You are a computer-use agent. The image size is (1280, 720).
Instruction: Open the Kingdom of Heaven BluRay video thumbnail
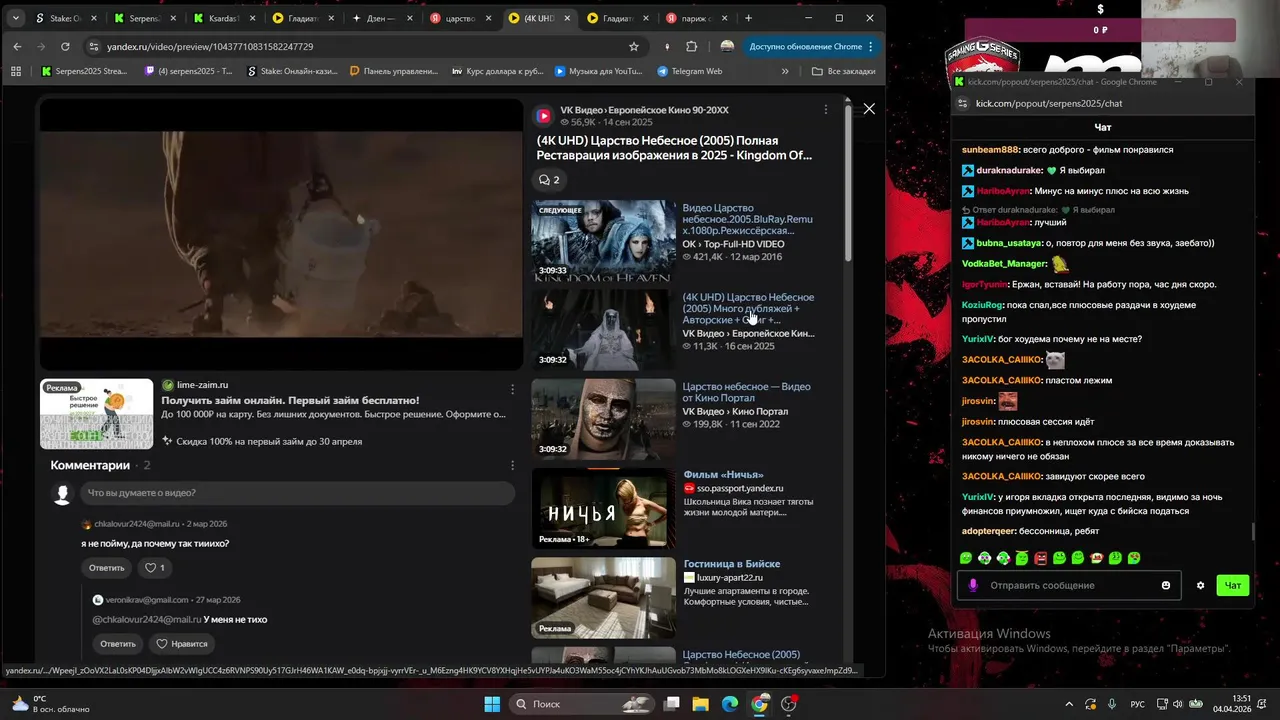[x=604, y=241]
